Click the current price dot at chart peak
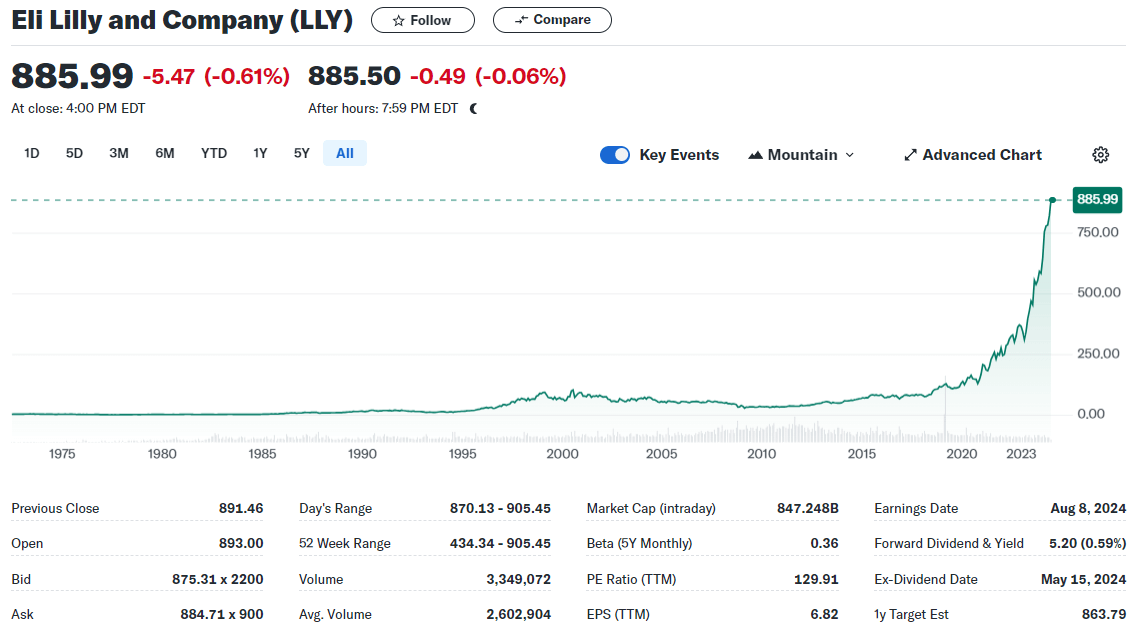The width and height of the screenshot is (1138, 636). 1052,200
